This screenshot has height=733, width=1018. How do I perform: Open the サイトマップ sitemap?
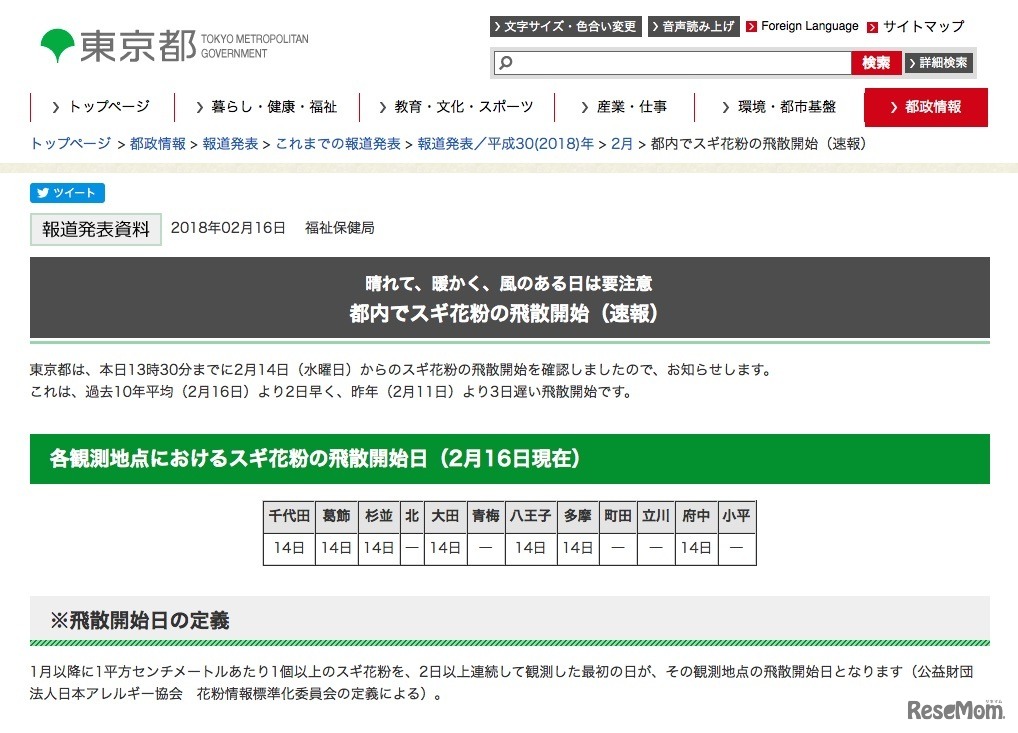pos(922,26)
